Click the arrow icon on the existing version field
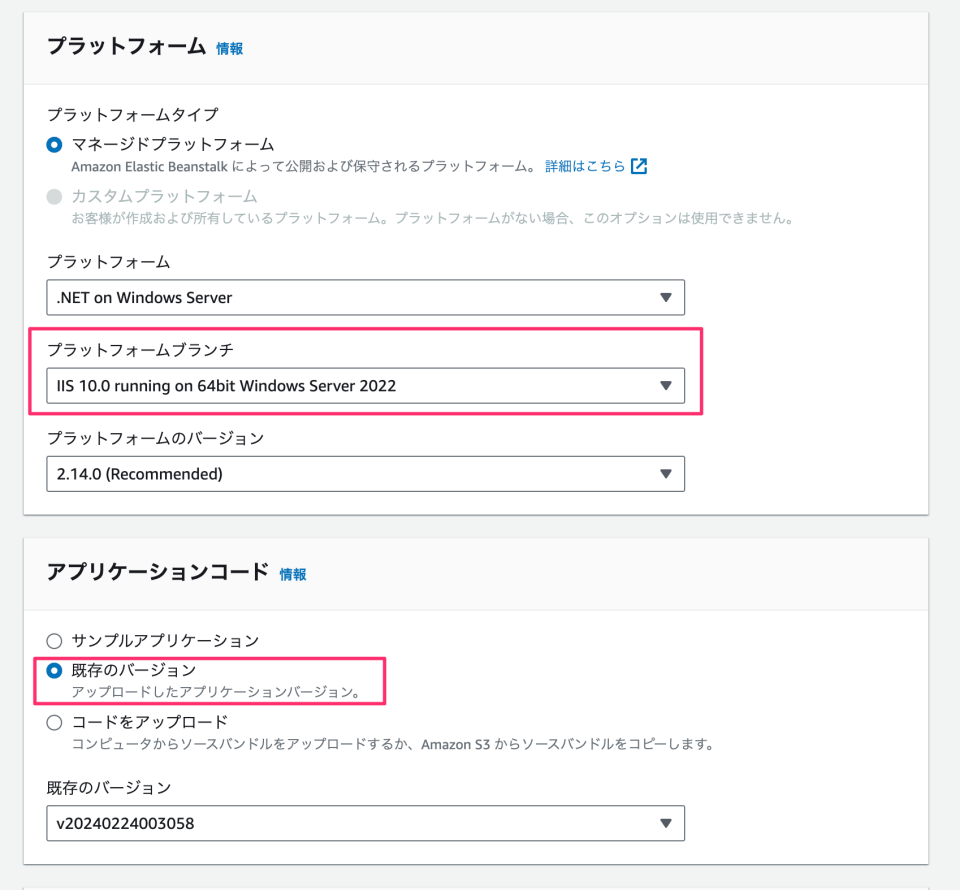The image size is (960, 890). pos(667,823)
